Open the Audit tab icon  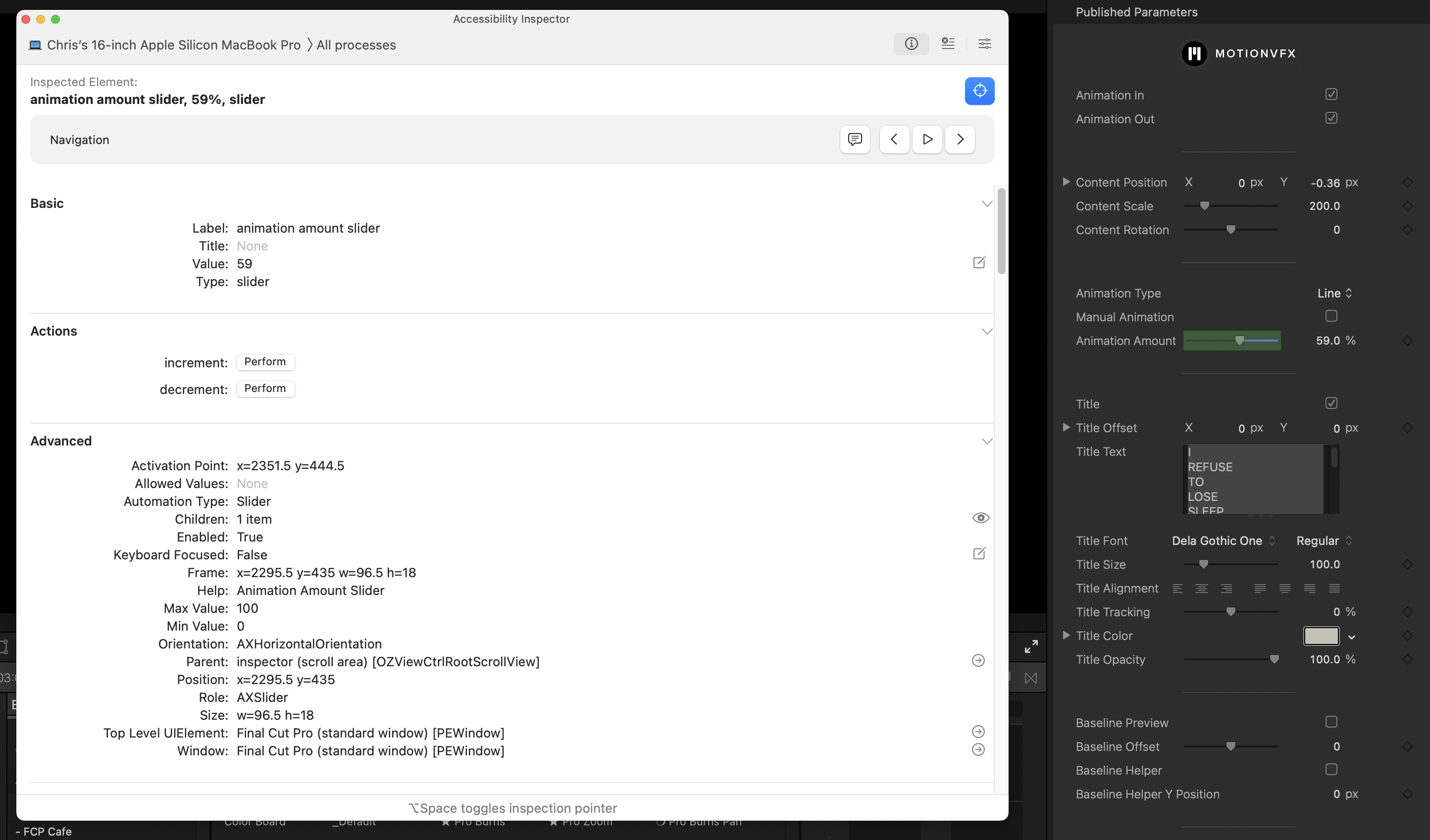[948, 44]
